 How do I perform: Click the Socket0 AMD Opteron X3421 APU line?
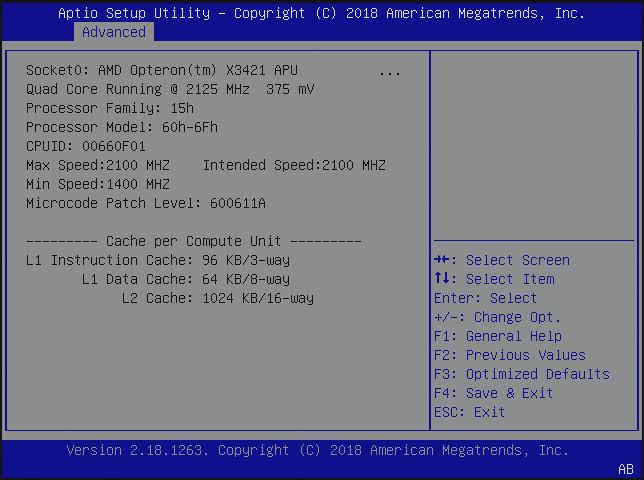click(x=162, y=70)
